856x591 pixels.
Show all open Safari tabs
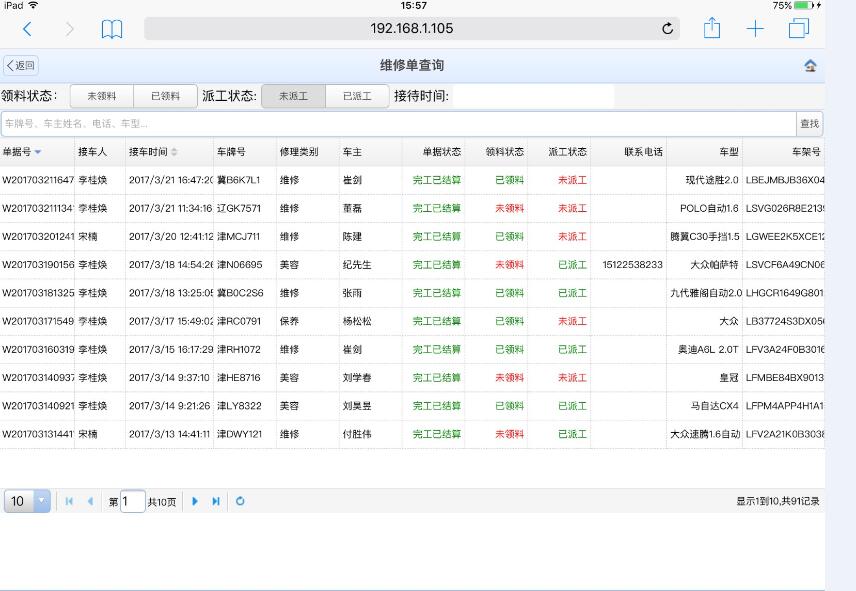tap(798, 29)
